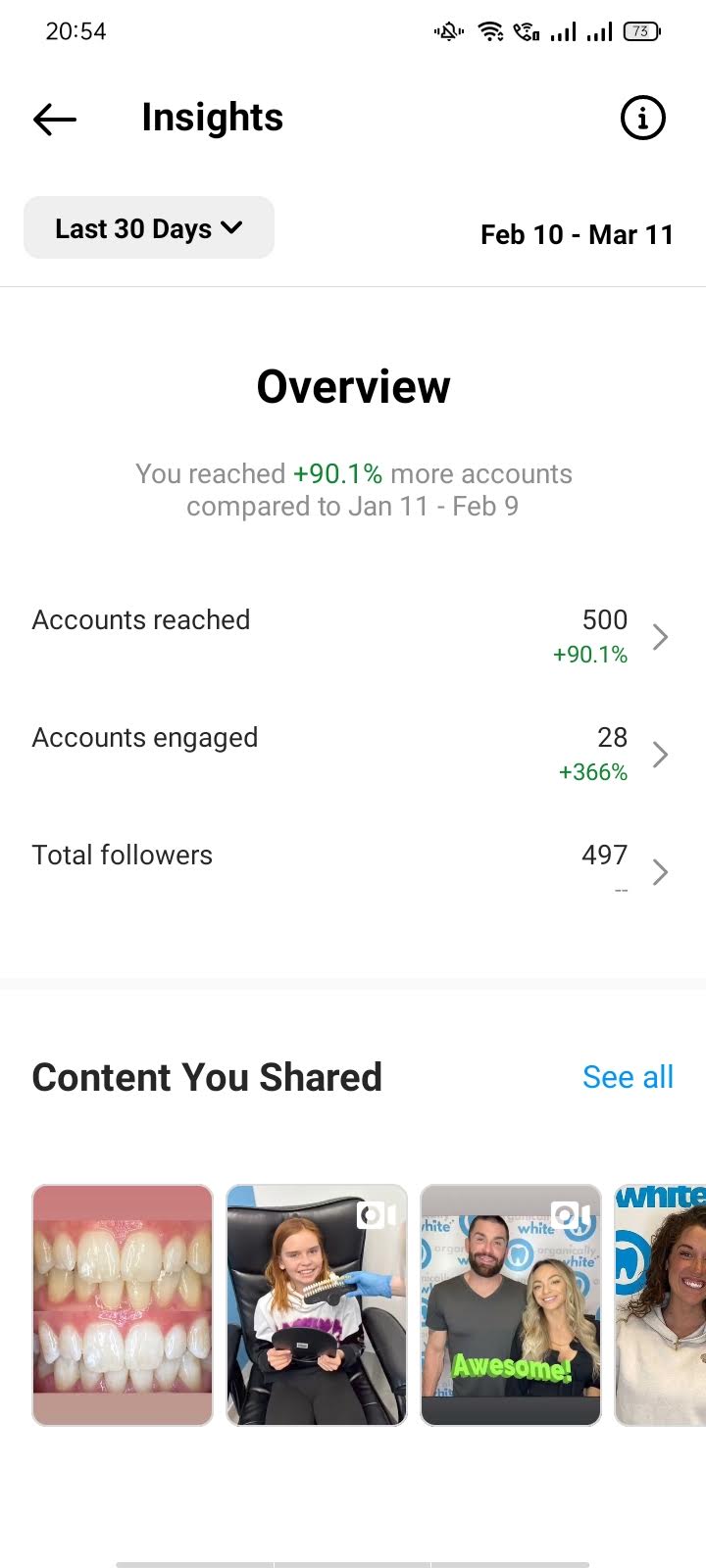The width and height of the screenshot is (706, 1568).
Task: Open the Accounts reached row
Action: (x=353, y=637)
